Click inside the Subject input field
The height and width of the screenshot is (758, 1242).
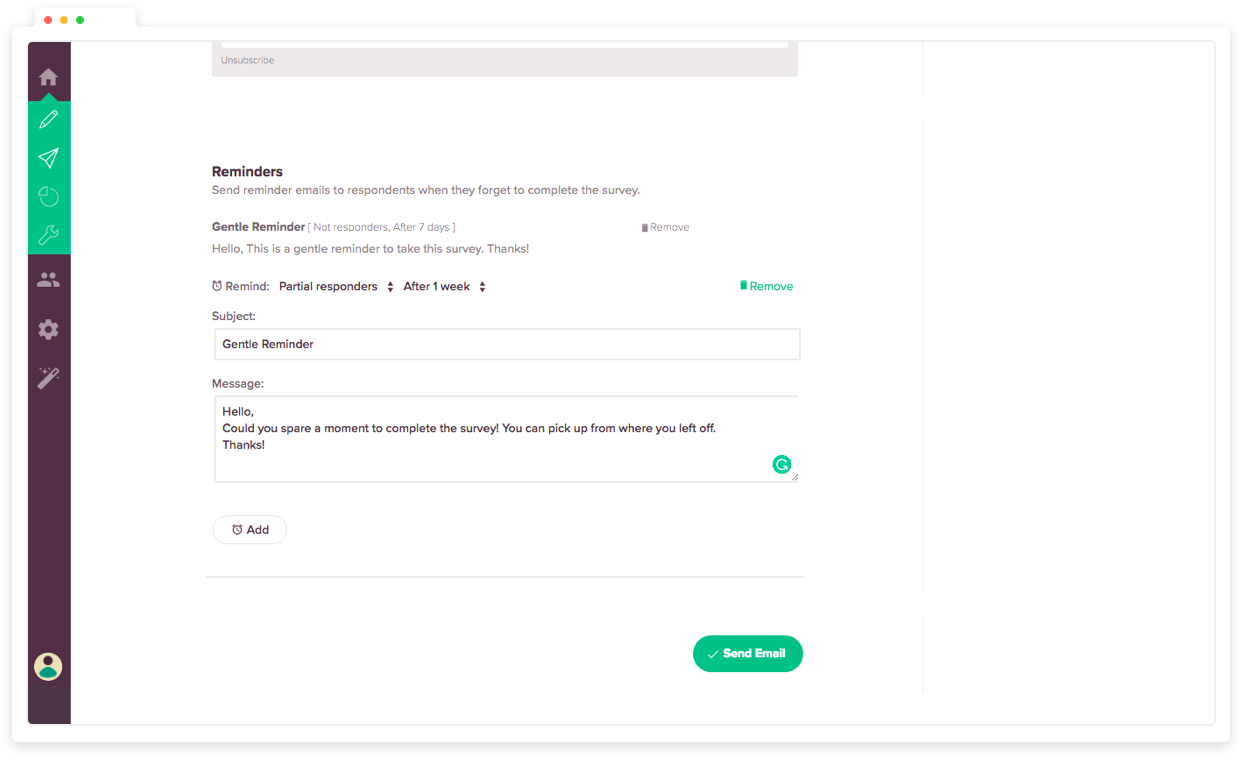[x=506, y=344]
